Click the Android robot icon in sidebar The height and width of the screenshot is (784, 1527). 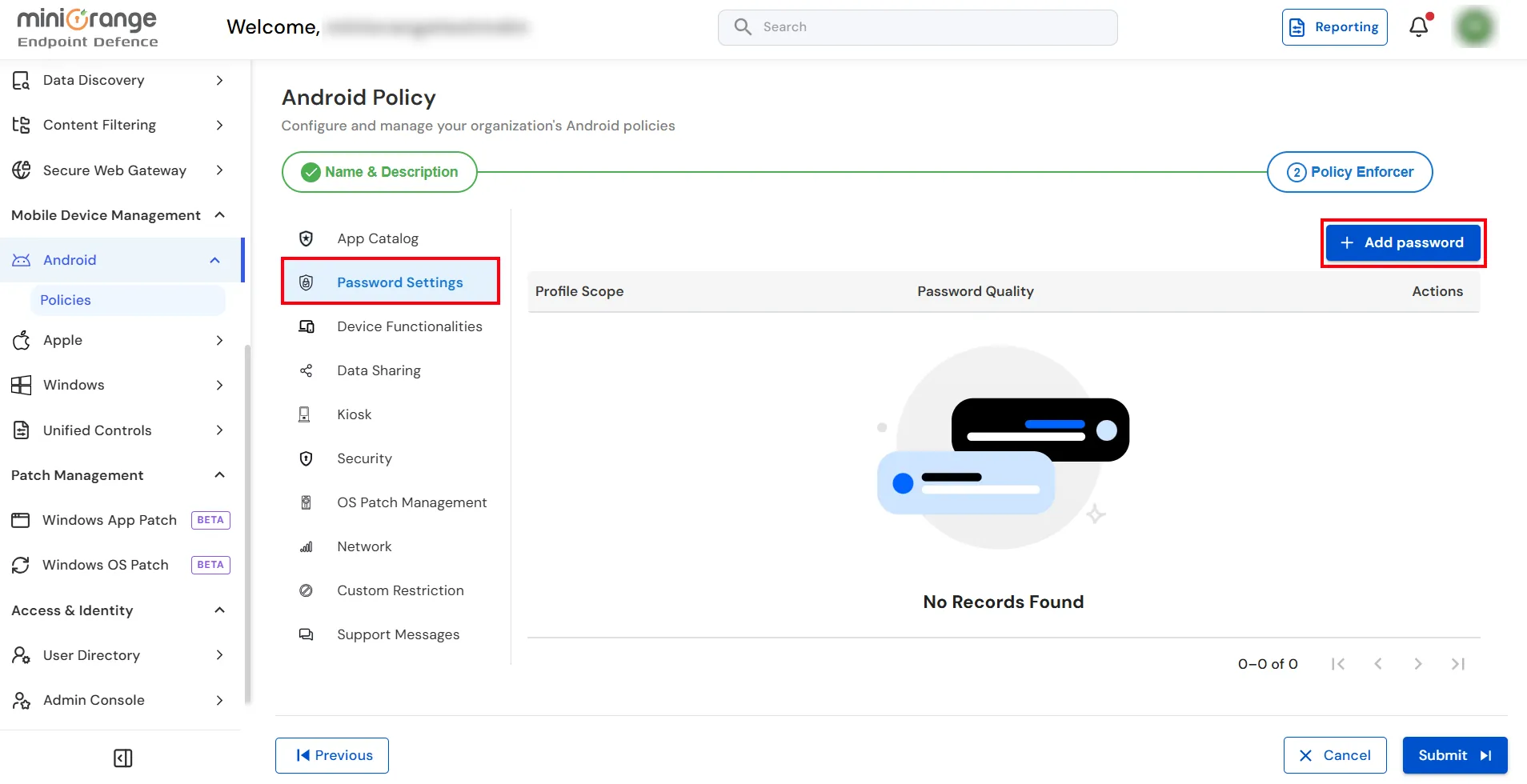22,260
